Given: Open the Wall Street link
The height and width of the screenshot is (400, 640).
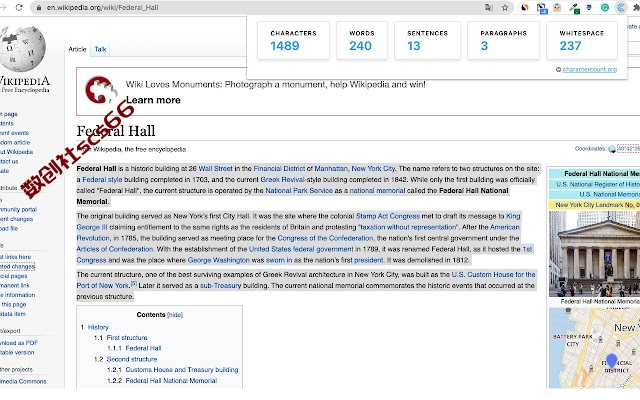Looking at the screenshot, I should (x=216, y=169).
